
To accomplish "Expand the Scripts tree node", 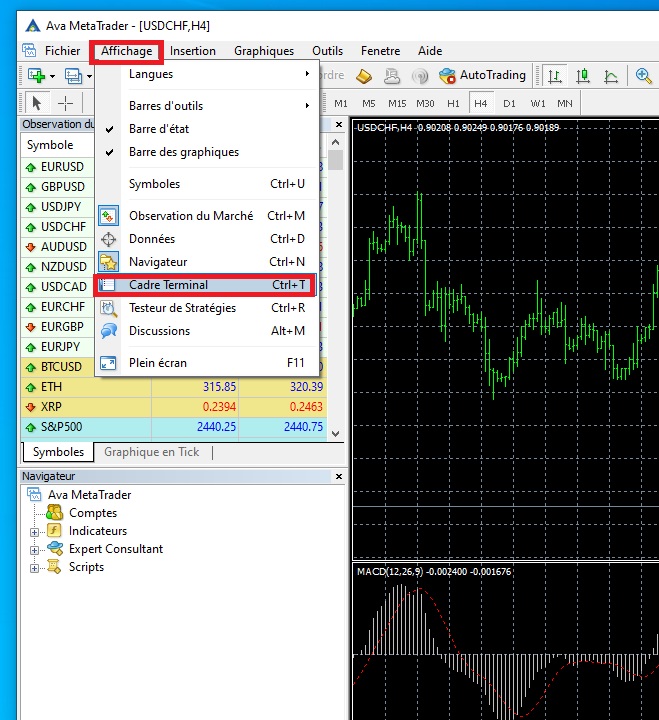I will [x=34, y=568].
